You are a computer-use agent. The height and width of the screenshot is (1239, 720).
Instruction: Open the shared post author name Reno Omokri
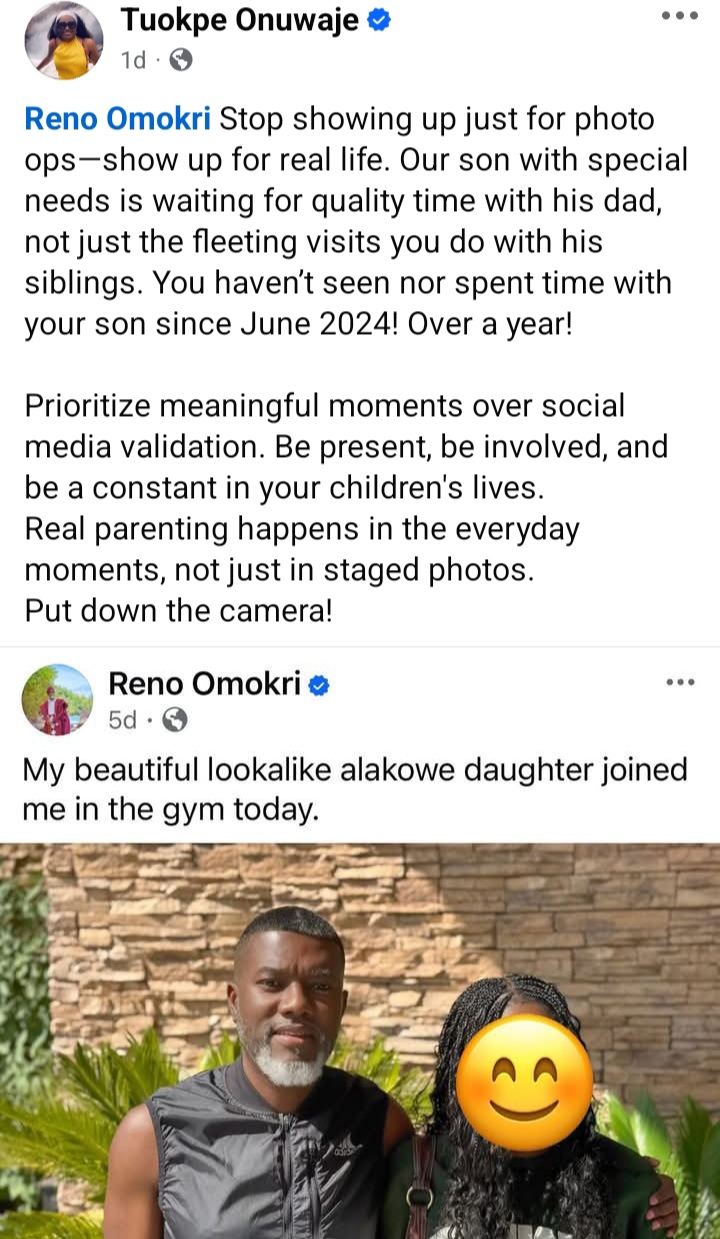tap(204, 684)
